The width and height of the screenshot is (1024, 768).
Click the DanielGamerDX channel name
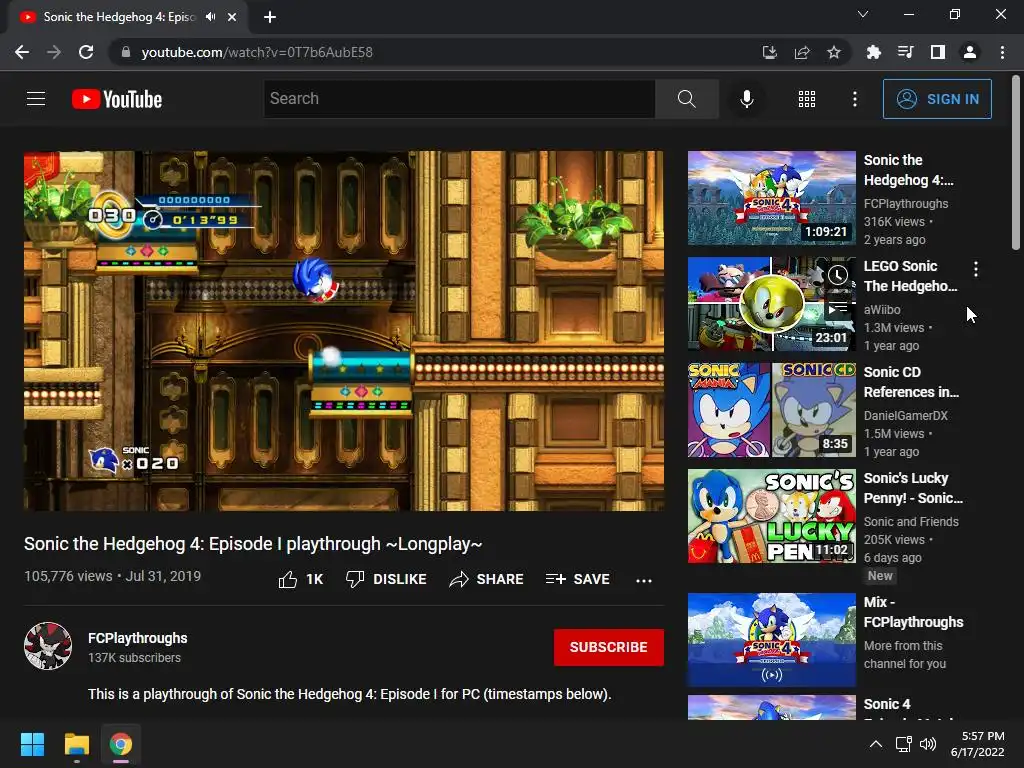(905, 415)
